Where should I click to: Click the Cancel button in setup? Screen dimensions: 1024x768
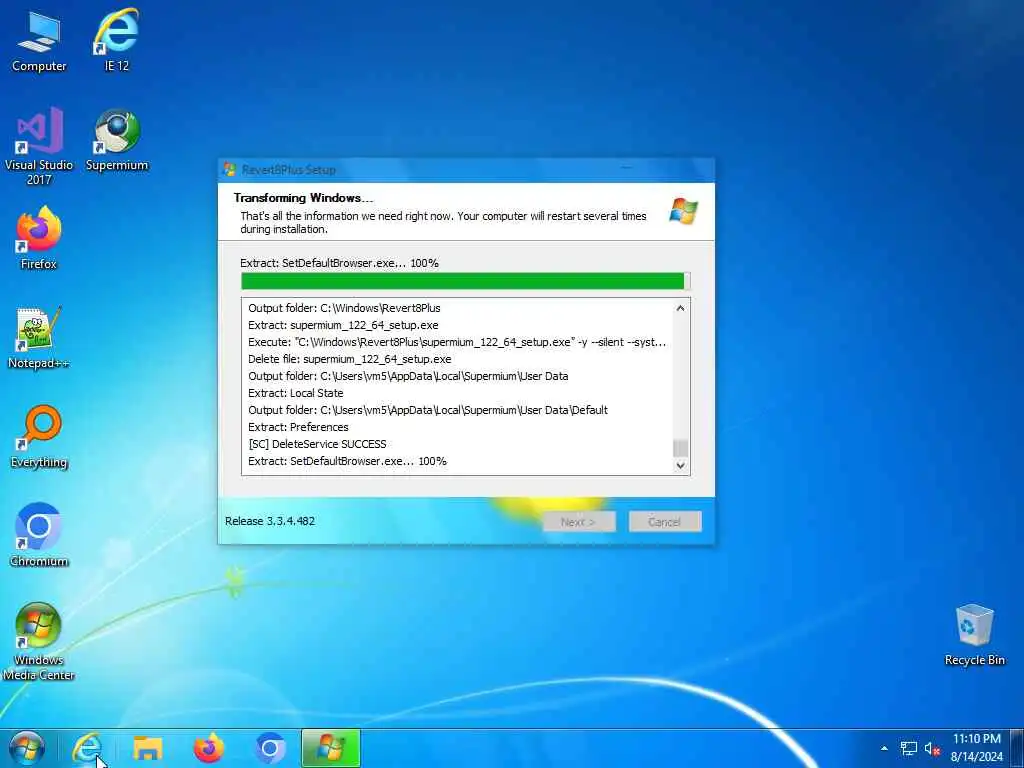click(665, 522)
